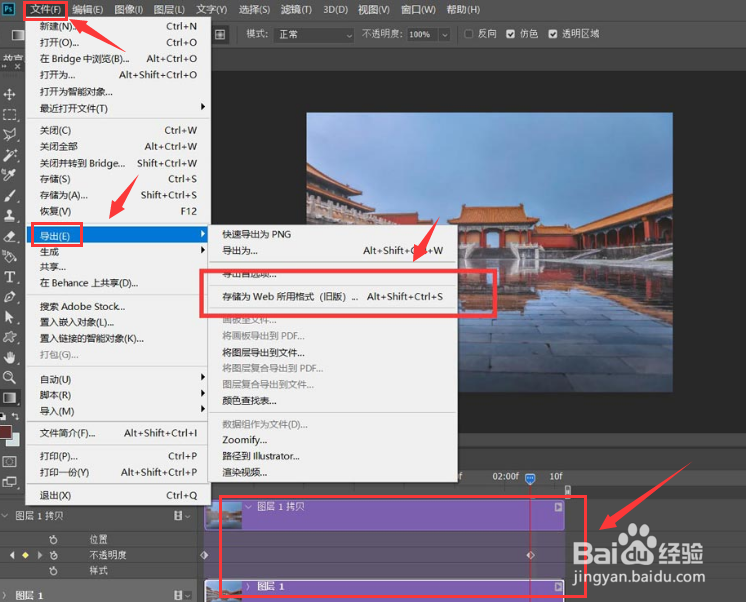Open the 文件(F) menu
746x602 pixels.
point(45,10)
